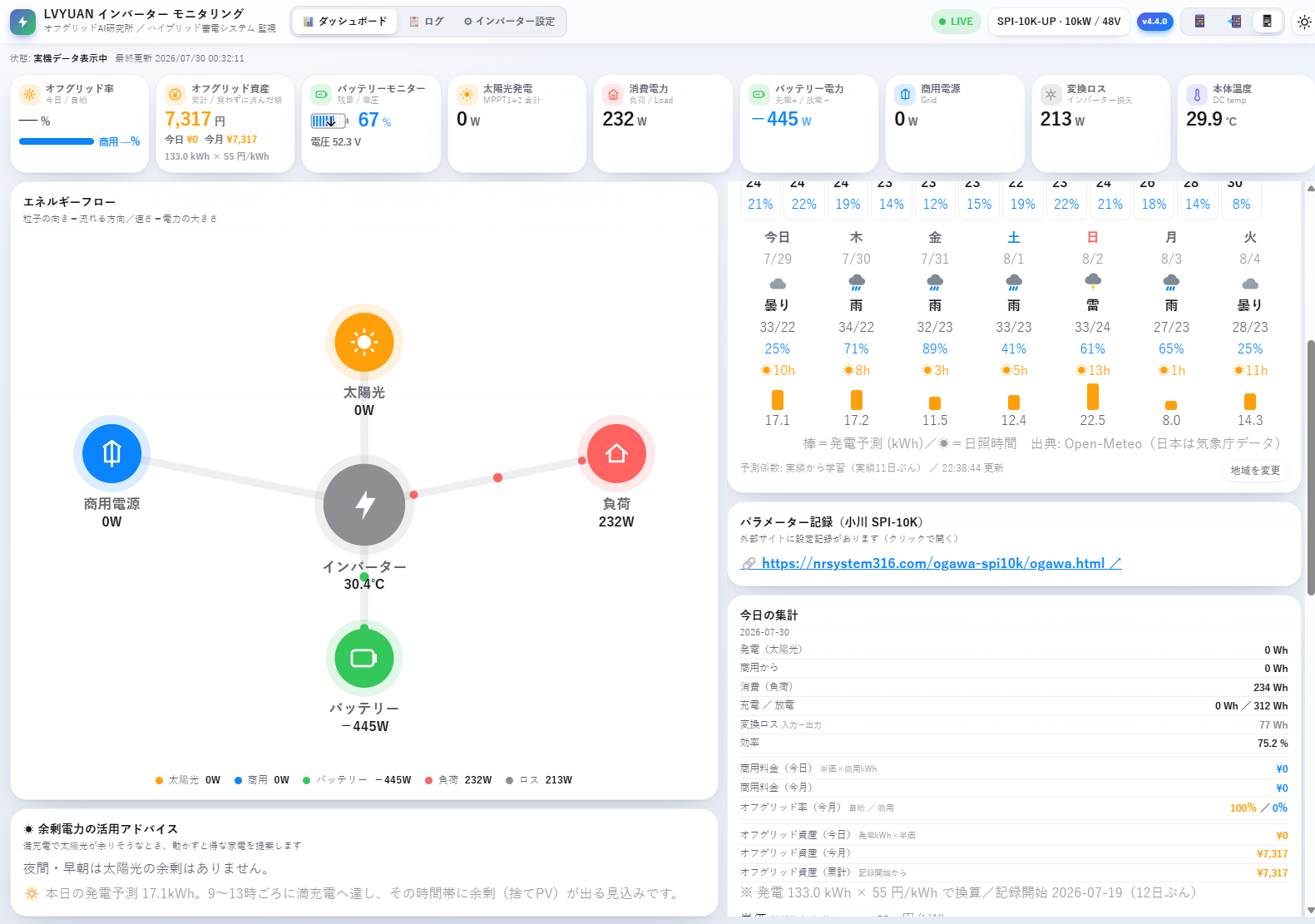Click the 今日の集計 heading

pos(769,615)
